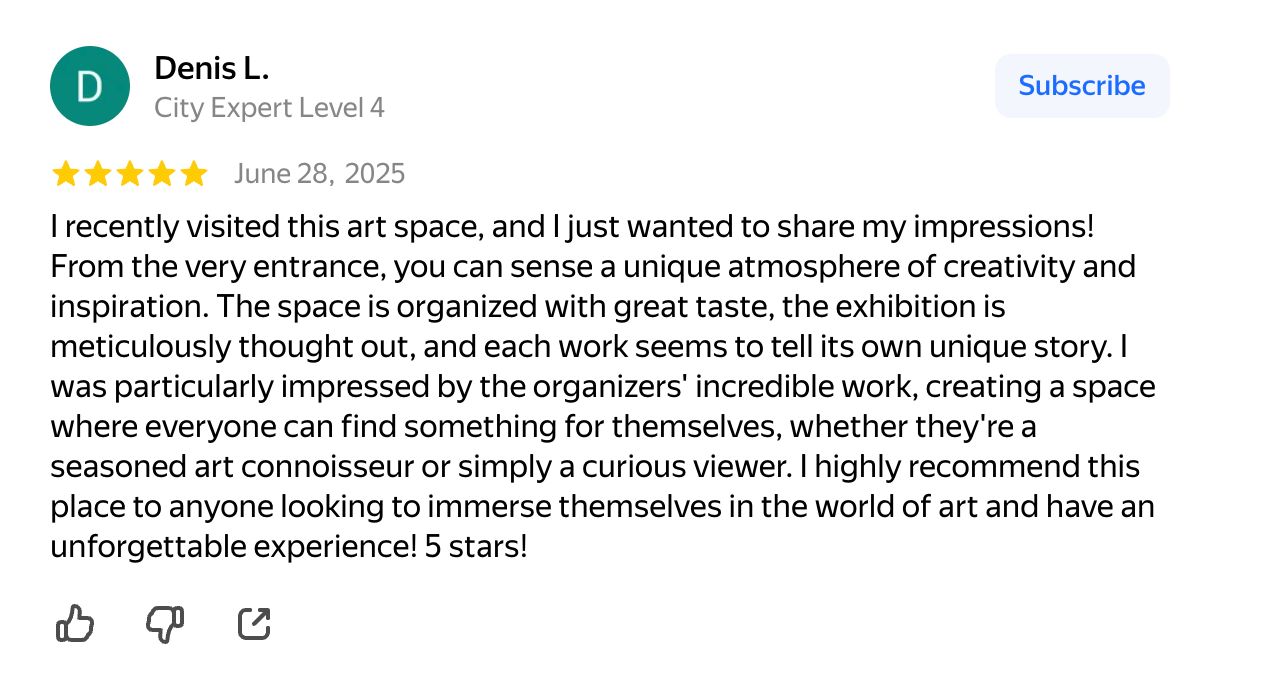Open Denis L.'s profile name
This screenshot has height=674, width=1284.
(212, 69)
